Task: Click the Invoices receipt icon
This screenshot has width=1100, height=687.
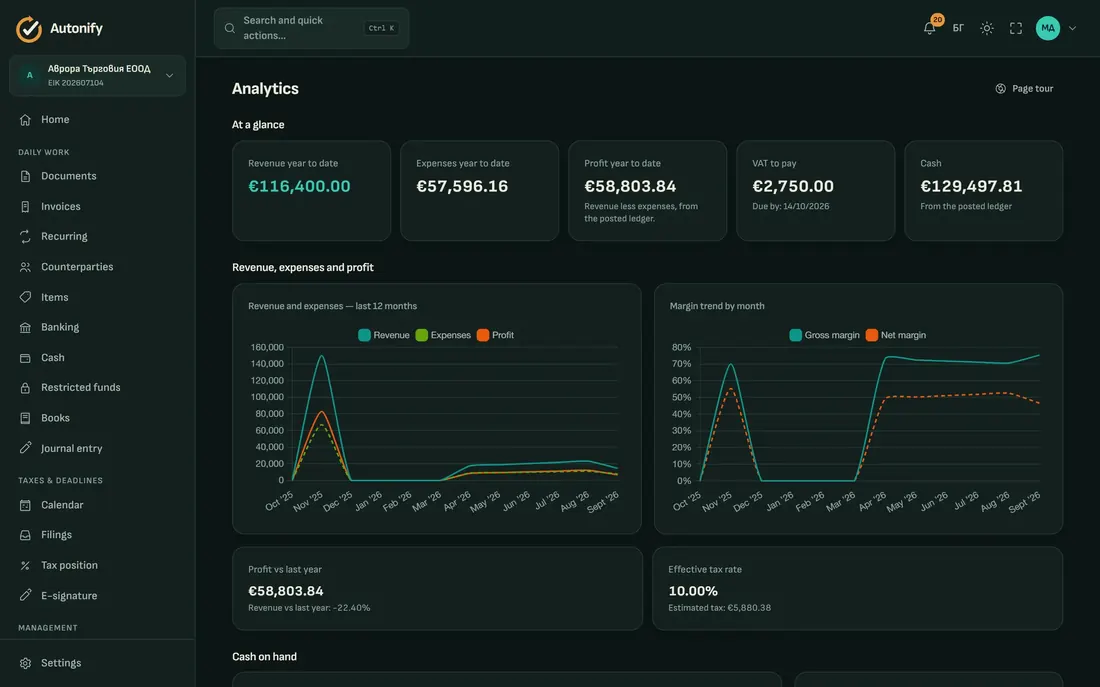Action: (x=25, y=206)
